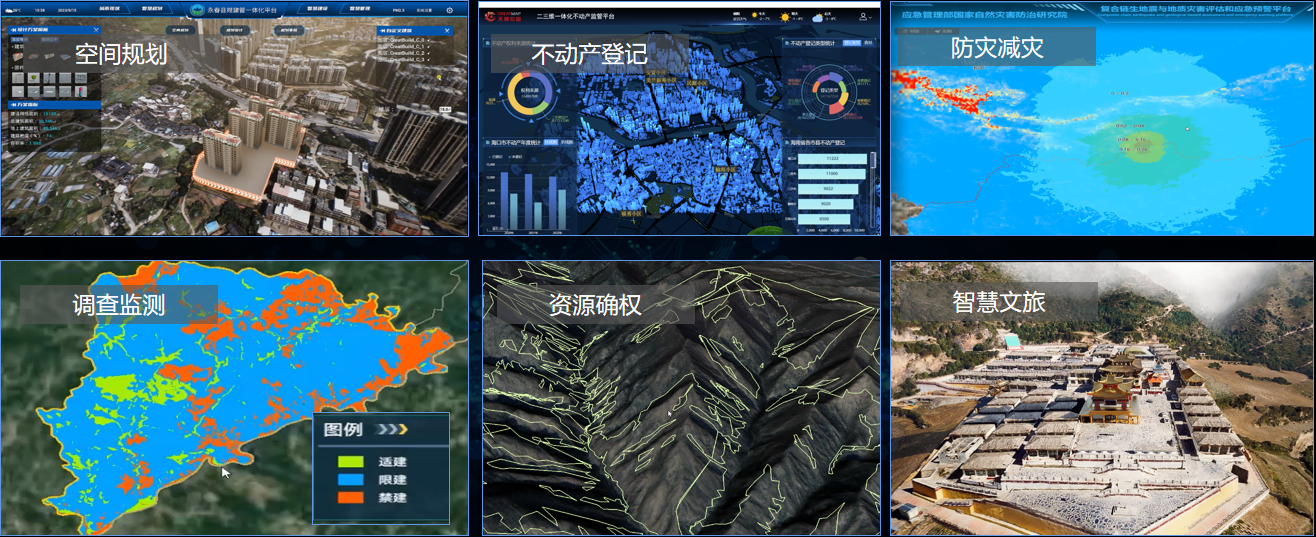The image size is (1316, 537).
Task: Click the orange 禁建 legend swatch
Action: [350, 497]
